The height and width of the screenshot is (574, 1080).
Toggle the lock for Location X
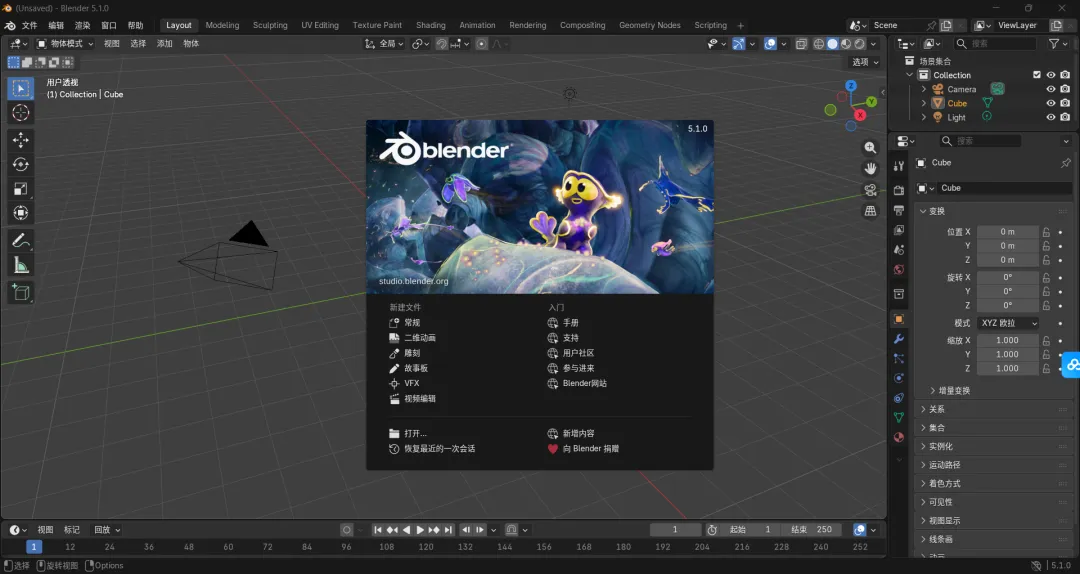pyautogui.click(x=1046, y=232)
